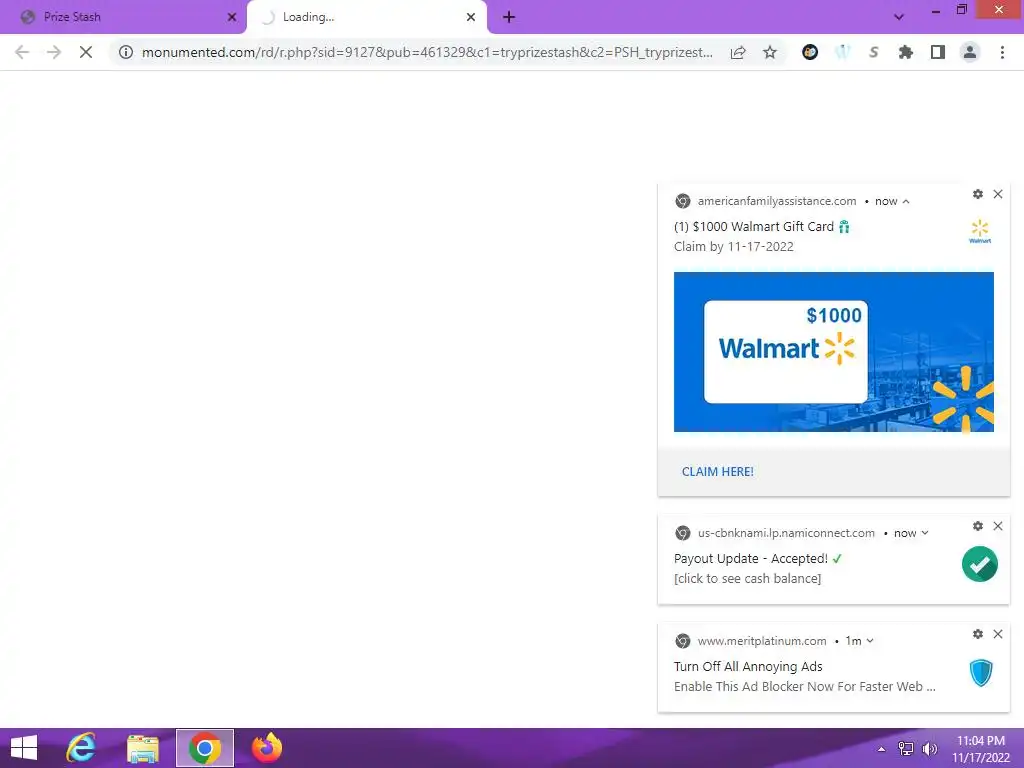Open settings for meritplatinum.com notification
This screenshot has height=768, width=1024.
coord(978,633)
